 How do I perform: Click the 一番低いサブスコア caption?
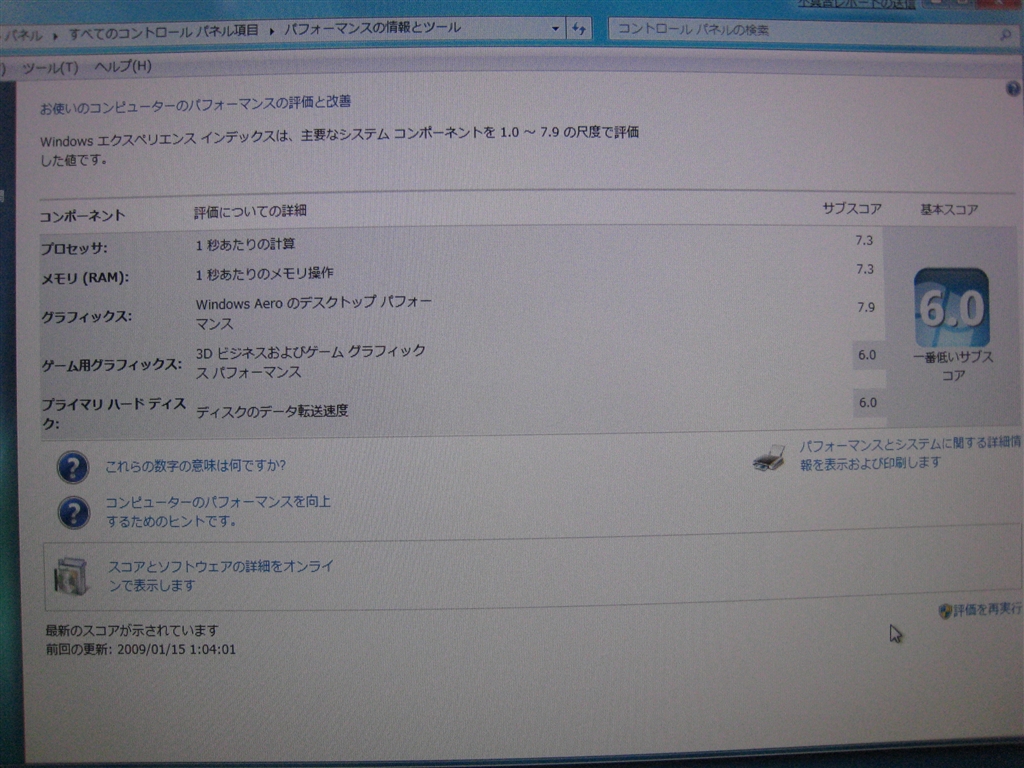point(953,366)
